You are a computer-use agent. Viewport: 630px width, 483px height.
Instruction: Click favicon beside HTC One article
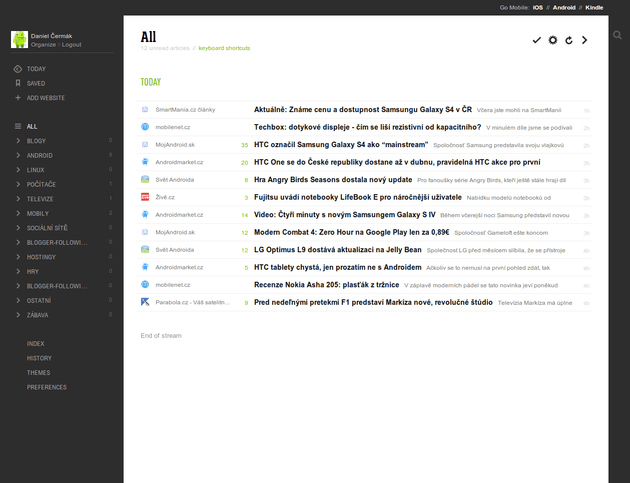[x=145, y=162]
